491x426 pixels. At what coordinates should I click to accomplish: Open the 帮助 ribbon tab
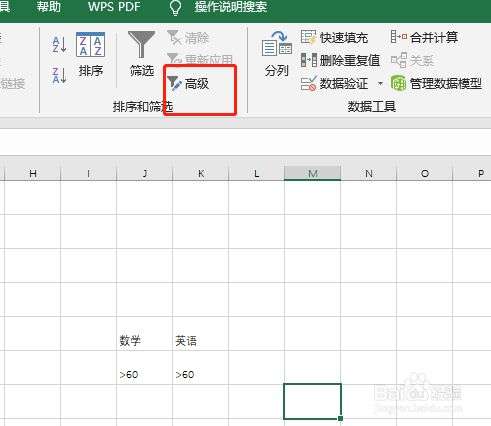click(49, 7)
